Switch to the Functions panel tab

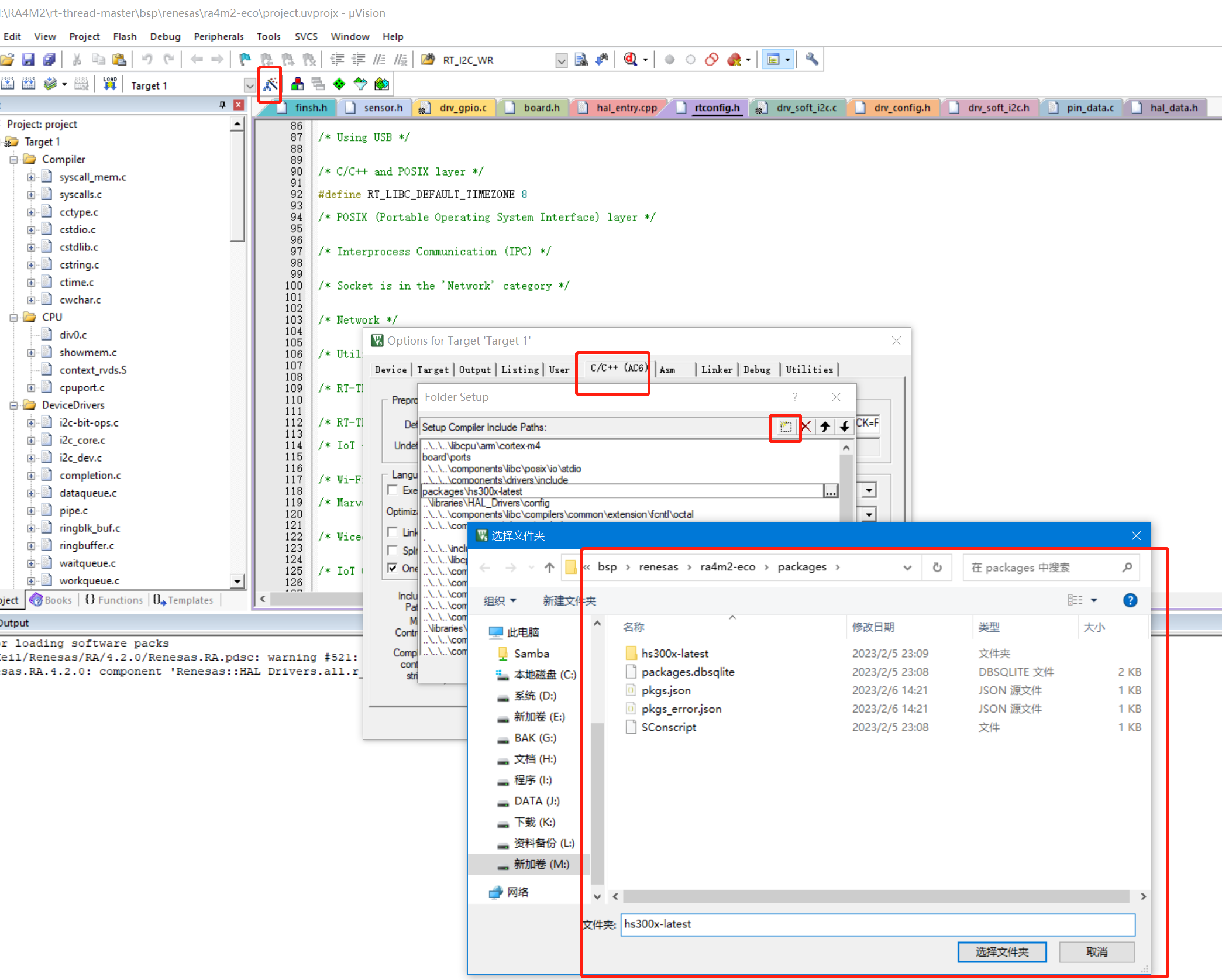115,600
